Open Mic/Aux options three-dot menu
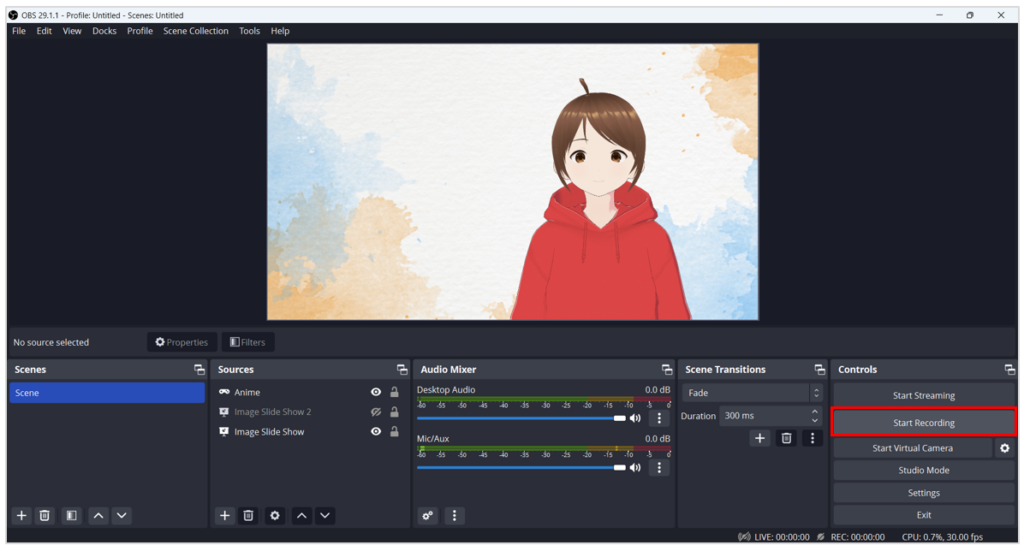Viewport: 1024px width, 551px height. click(659, 467)
